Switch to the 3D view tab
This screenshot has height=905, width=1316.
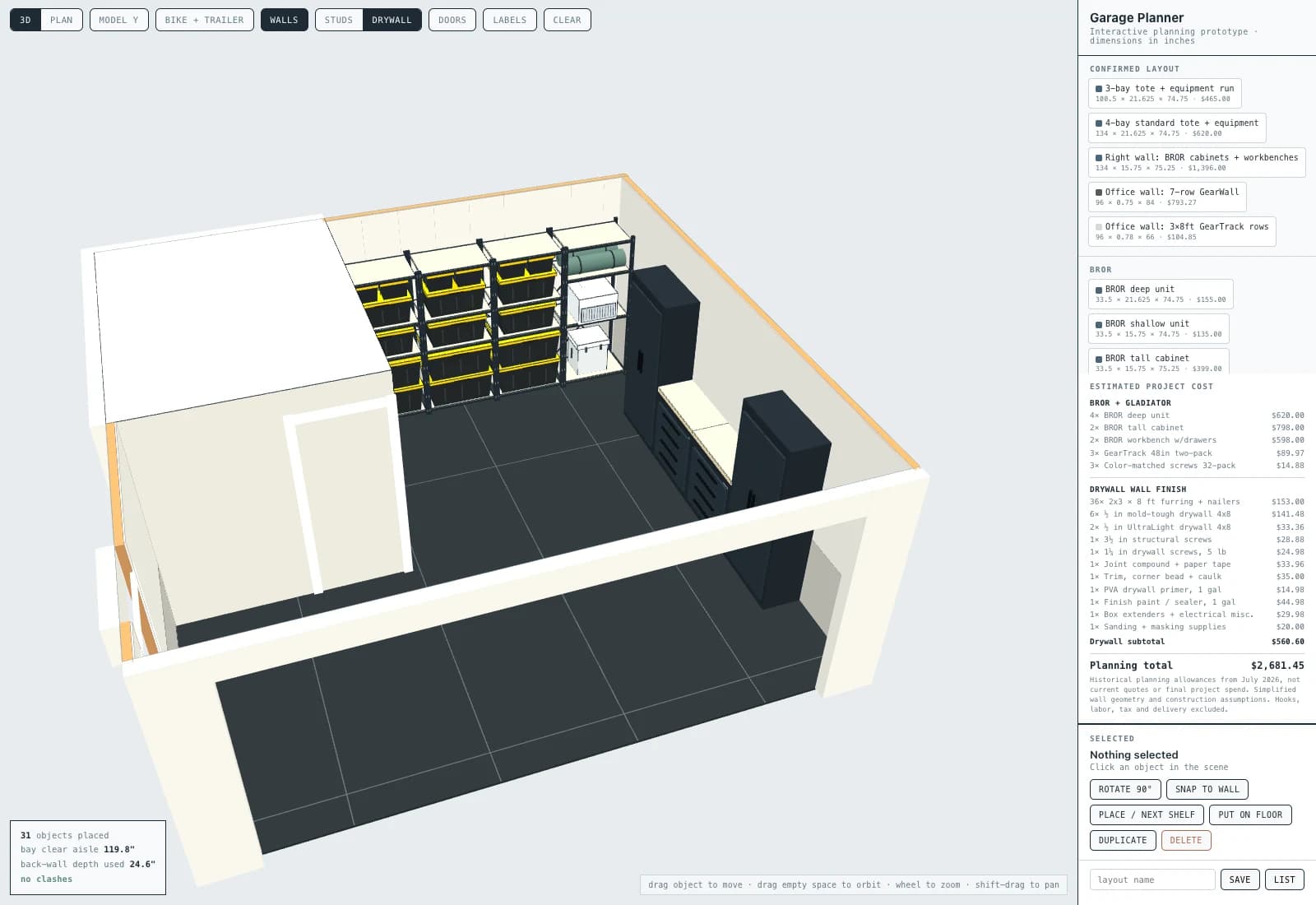[25, 20]
